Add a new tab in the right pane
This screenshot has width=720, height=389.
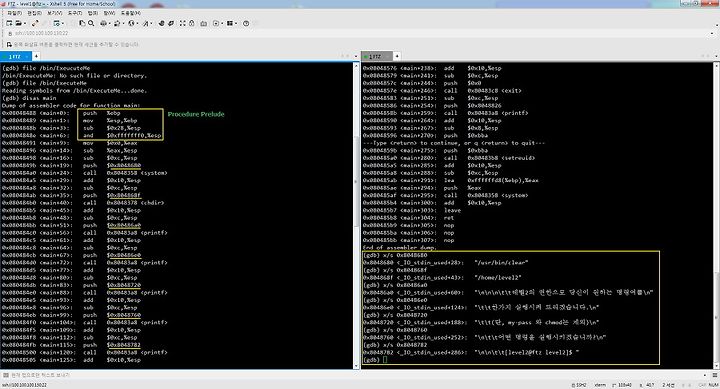(x=397, y=56)
